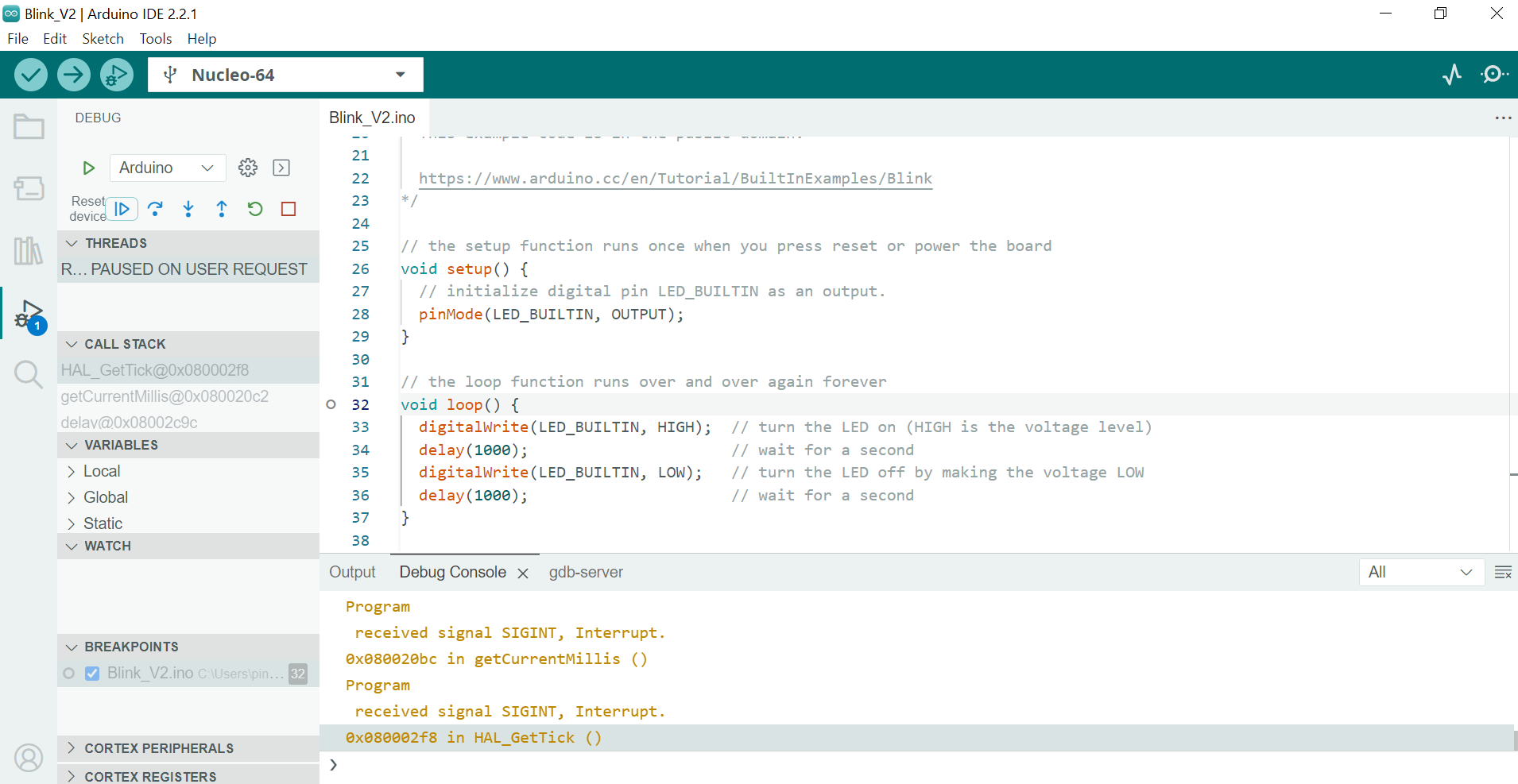Select getCurrentMillis frame in call stack
The height and width of the screenshot is (784, 1518).
tap(165, 396)
